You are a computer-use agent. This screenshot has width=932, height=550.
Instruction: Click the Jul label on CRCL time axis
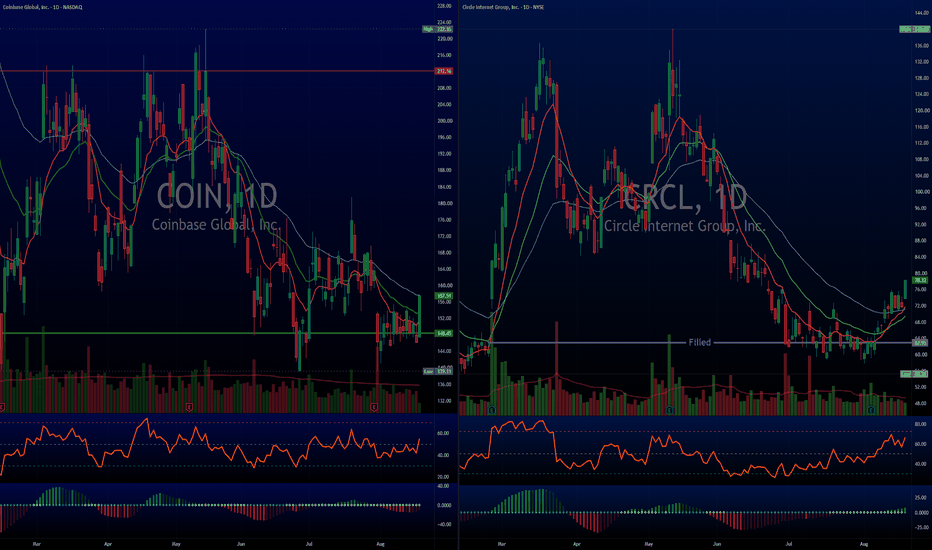coord(789,544)
